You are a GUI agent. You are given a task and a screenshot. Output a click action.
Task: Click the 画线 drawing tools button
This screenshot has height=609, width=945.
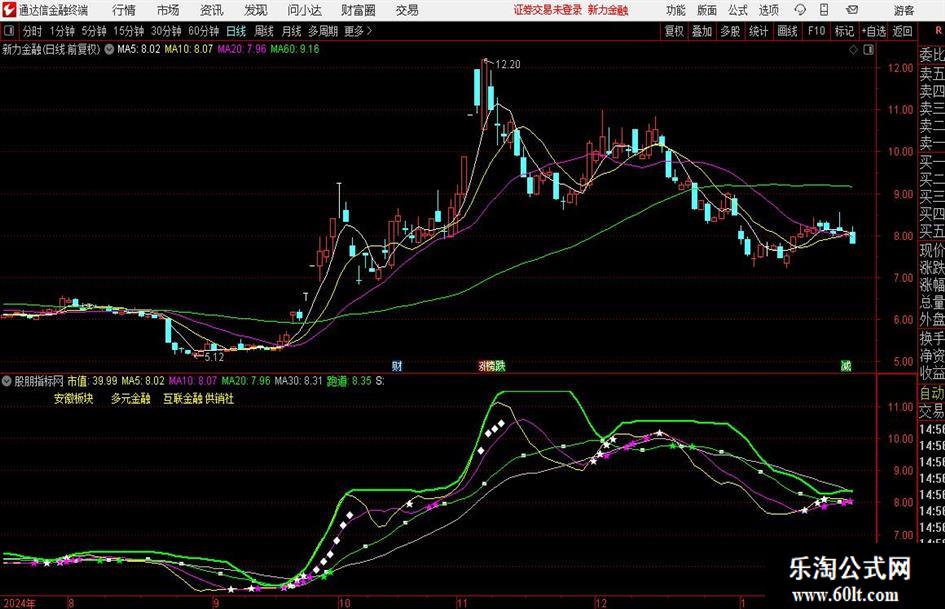[787, 31]
